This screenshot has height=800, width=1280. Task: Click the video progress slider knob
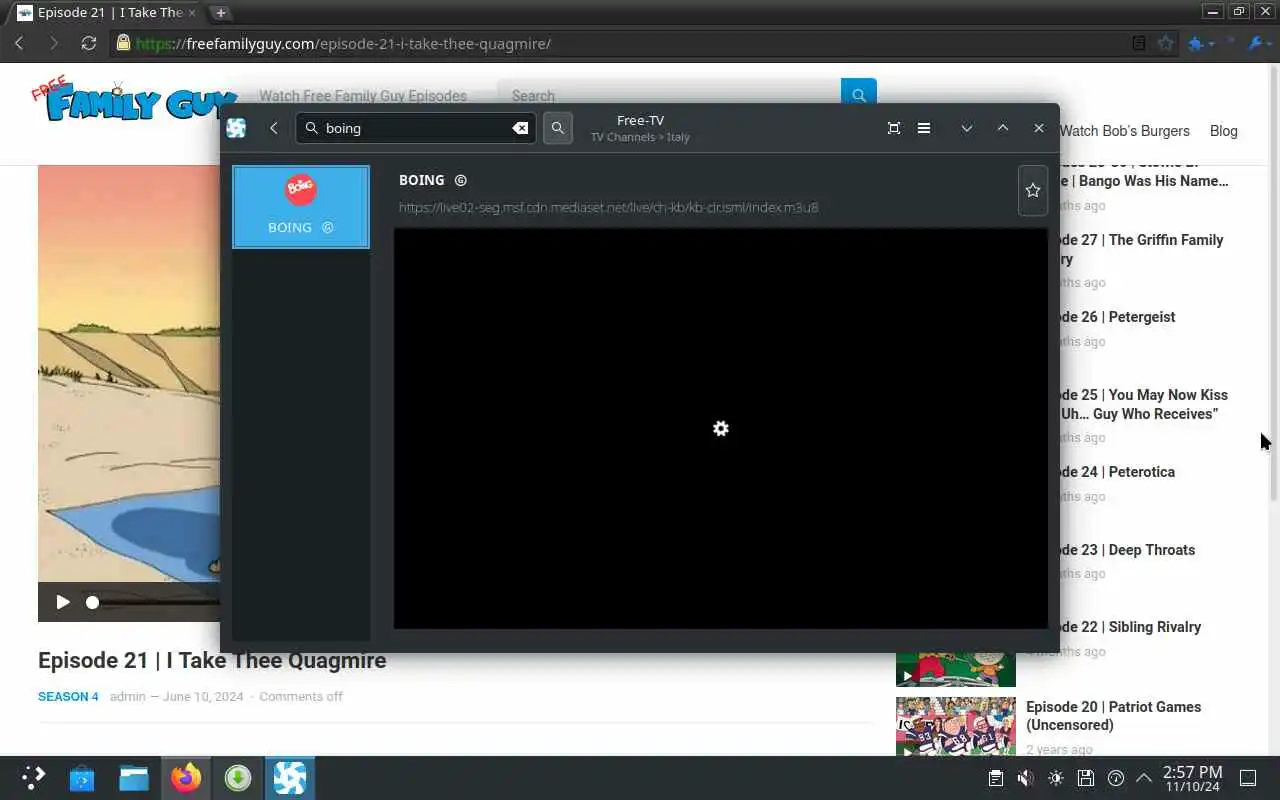(x=93, y=602)
